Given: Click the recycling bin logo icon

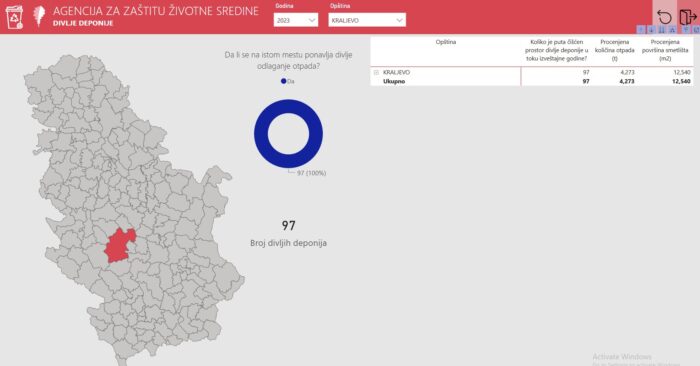Looking at the screenshot, I should [x=14, y=17].
